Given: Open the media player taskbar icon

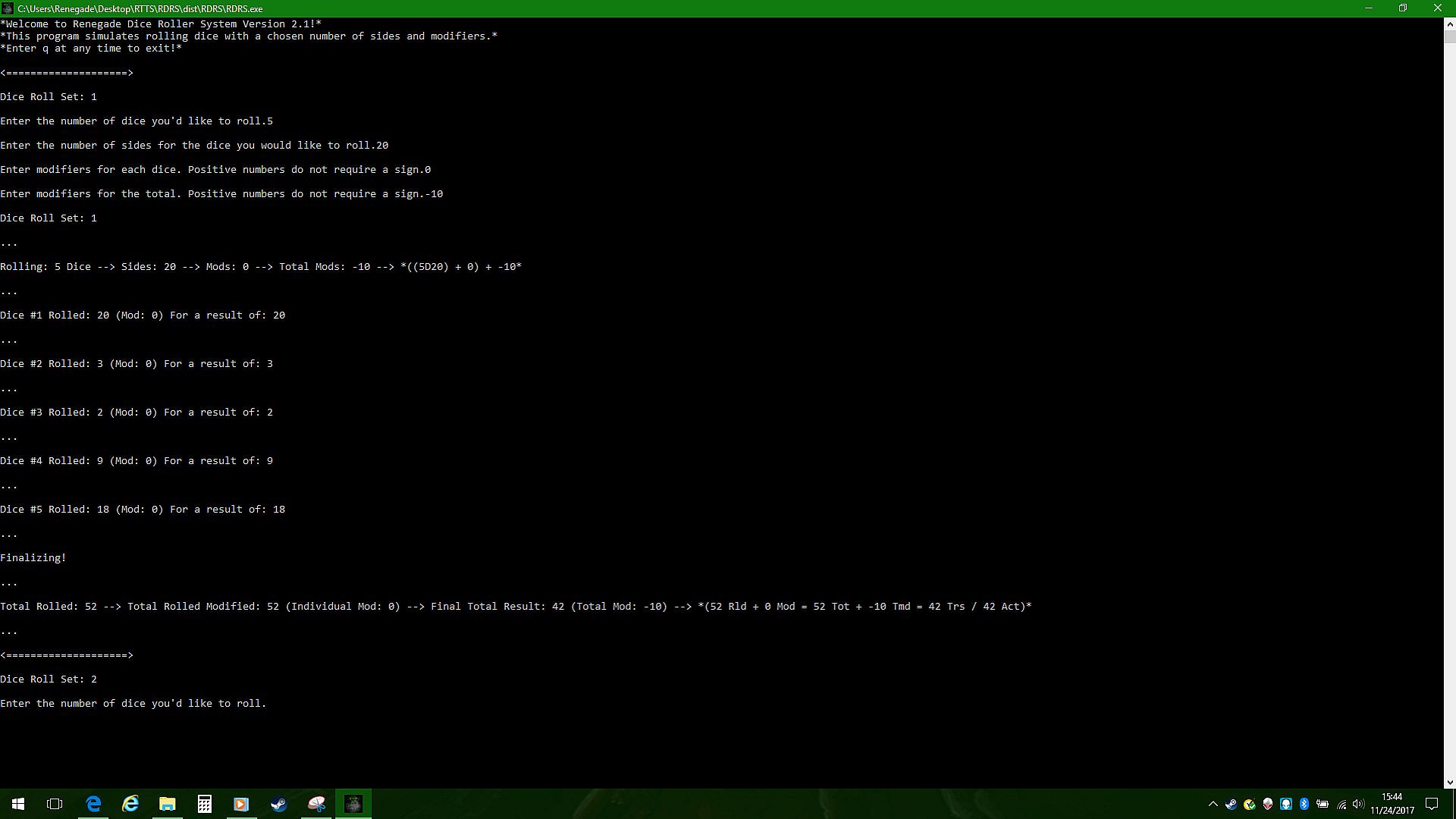Looking at the screenshot, I should coord(241,804).
